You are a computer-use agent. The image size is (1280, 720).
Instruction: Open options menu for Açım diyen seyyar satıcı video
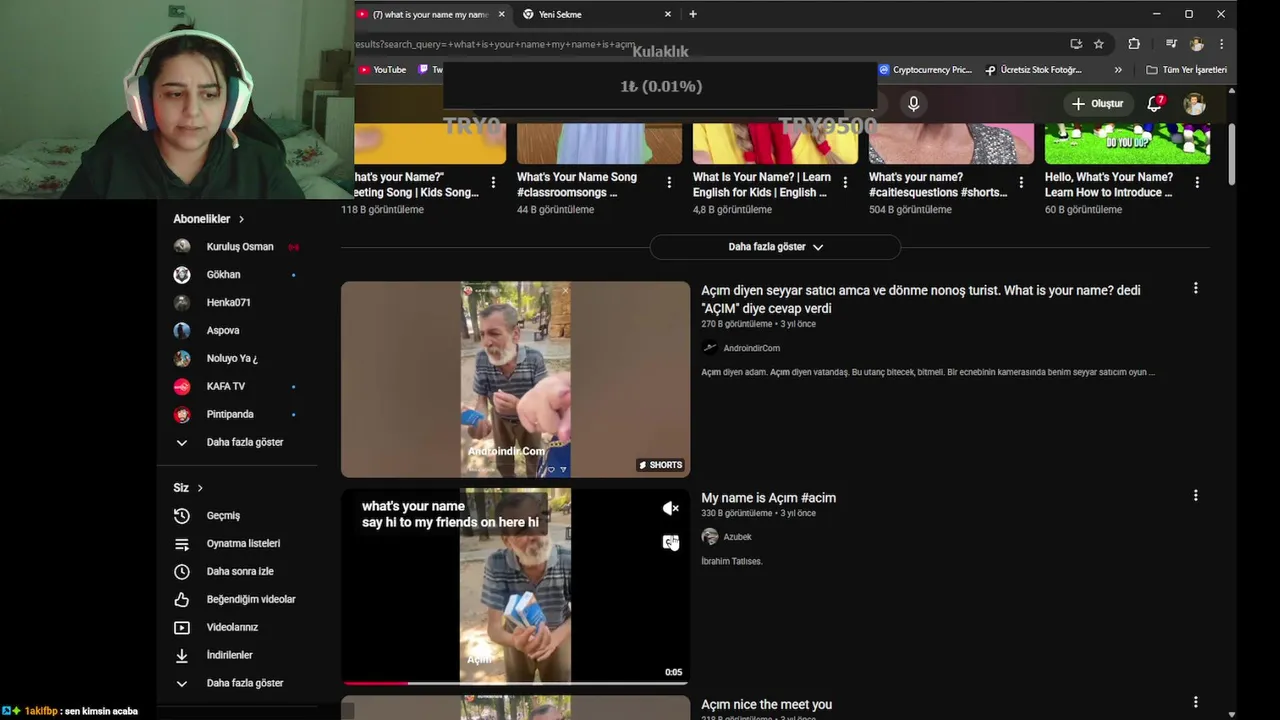[1195, 288]
